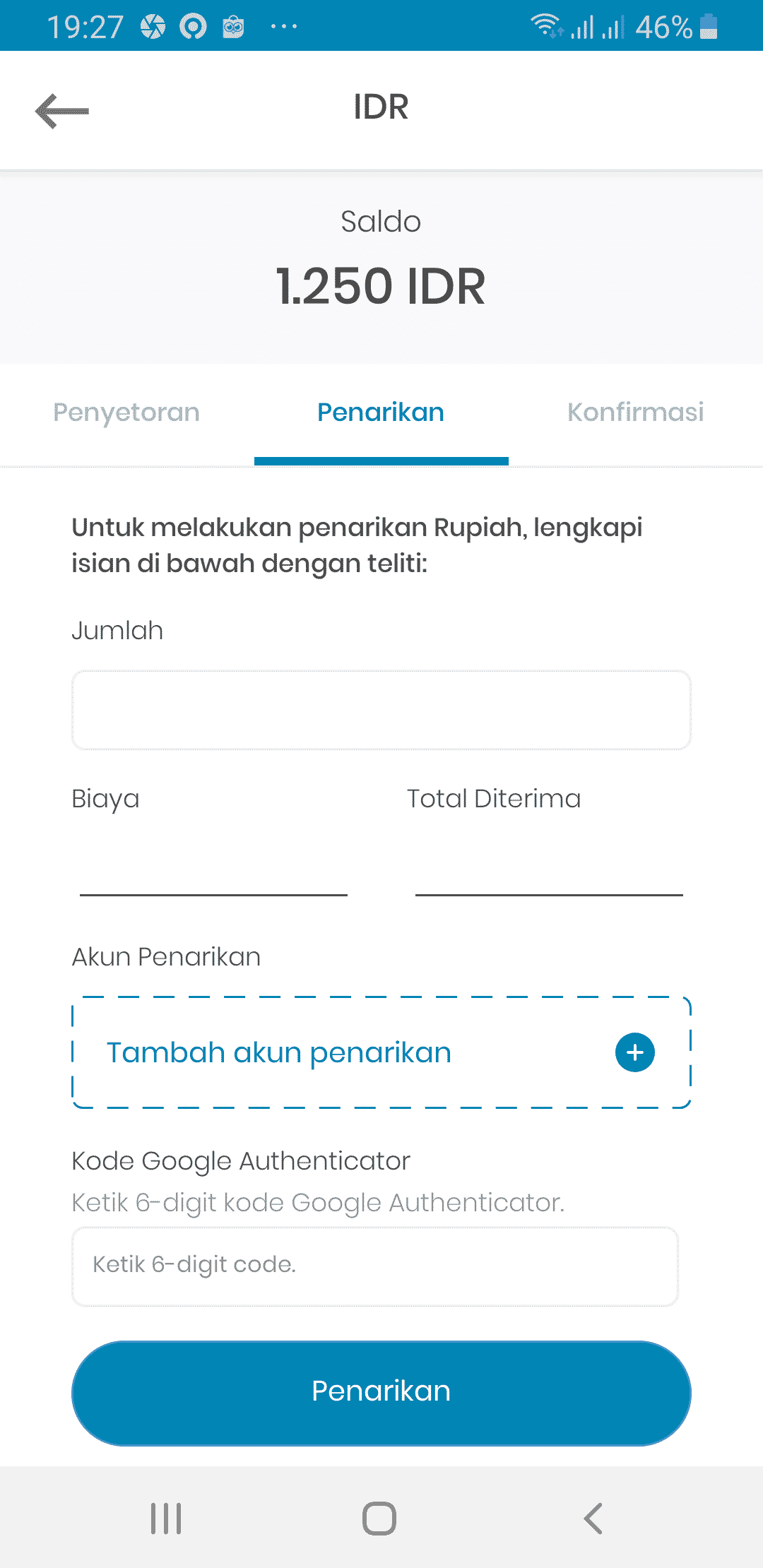
Task: Tap the battery indicator icon
Action: coord(710,27)
